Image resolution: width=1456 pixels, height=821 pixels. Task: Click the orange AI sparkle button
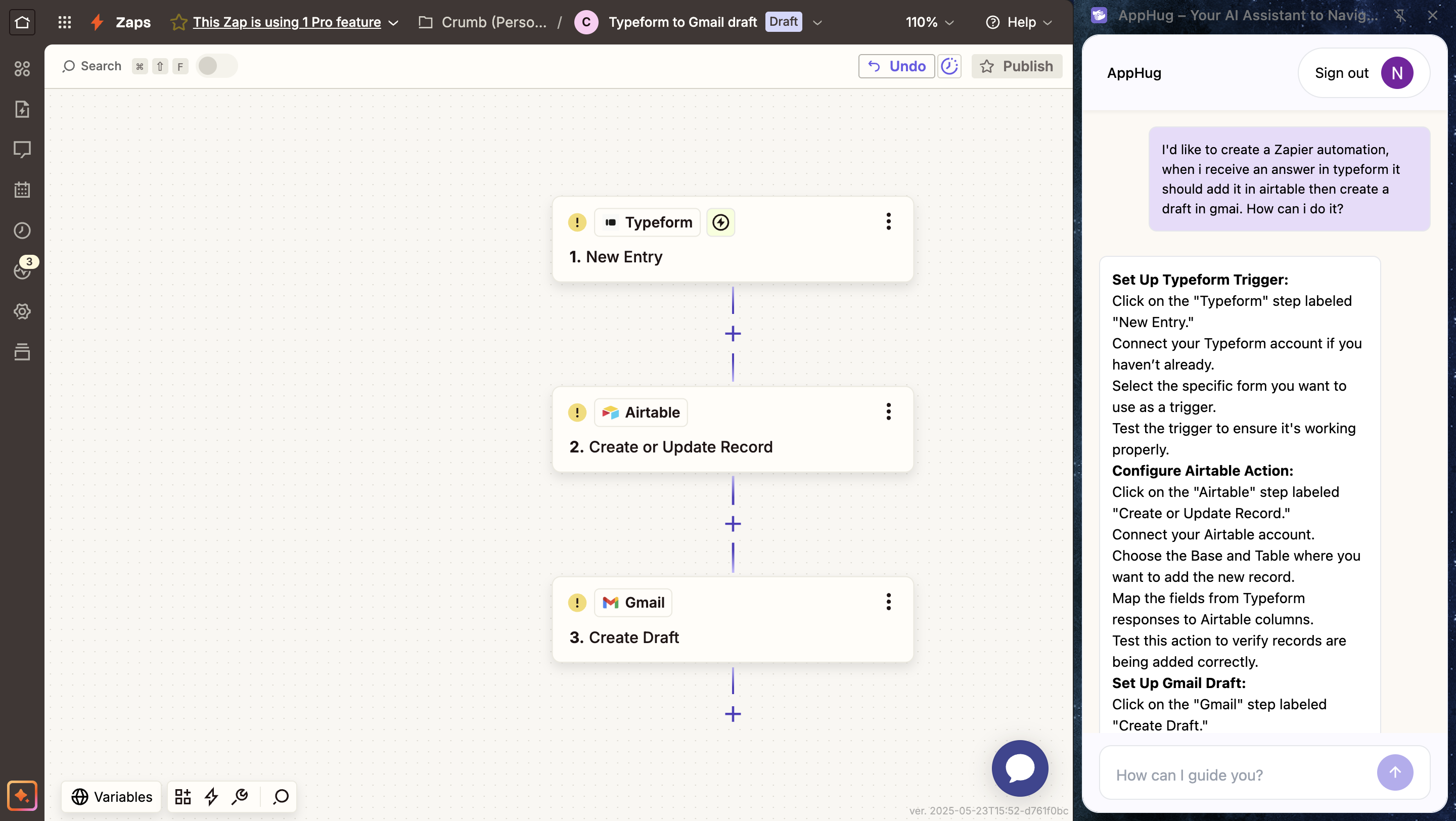[x=22, y=796]
